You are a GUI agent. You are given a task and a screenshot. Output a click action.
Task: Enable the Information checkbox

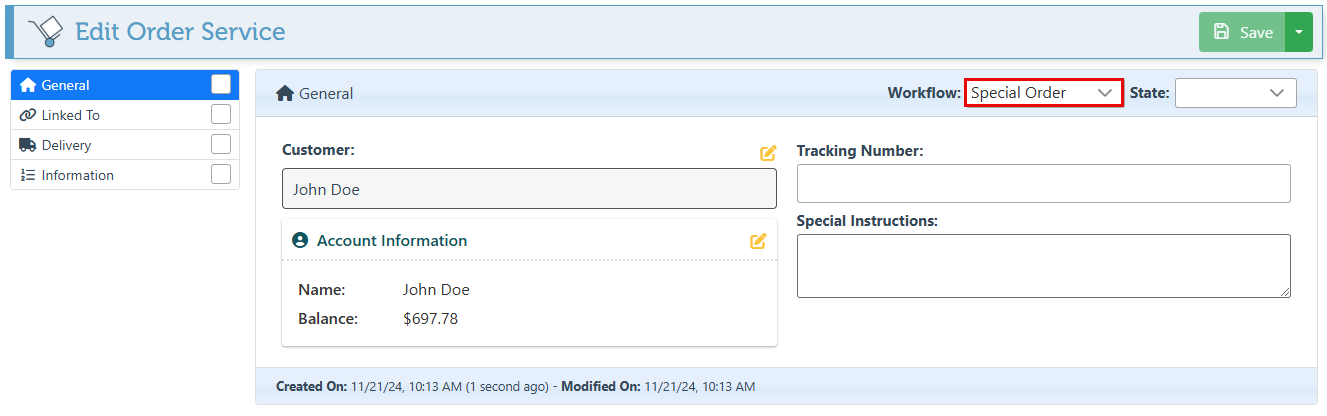221,175
